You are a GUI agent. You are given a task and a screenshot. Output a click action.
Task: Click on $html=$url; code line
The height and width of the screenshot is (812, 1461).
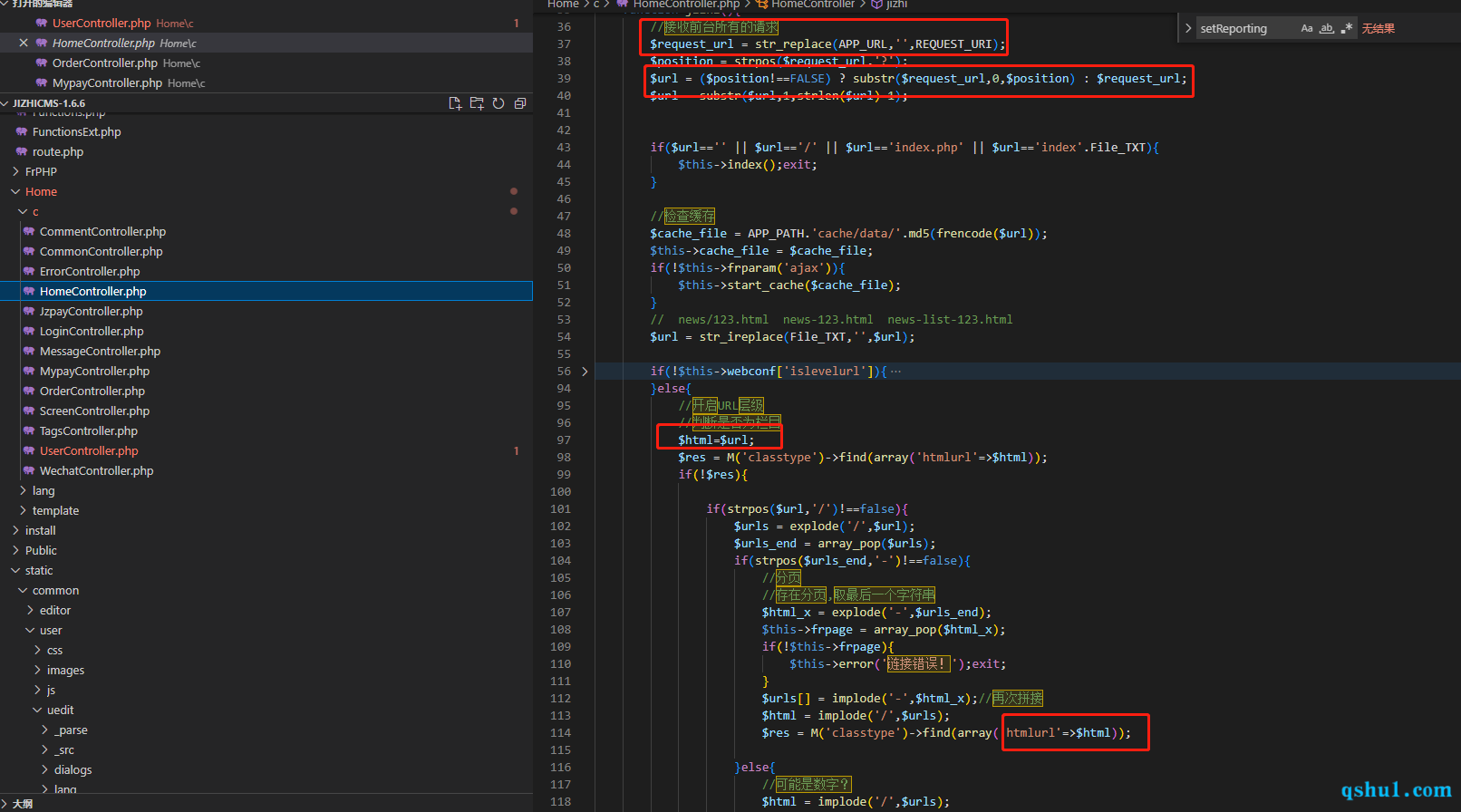click(x=716, y=440)
